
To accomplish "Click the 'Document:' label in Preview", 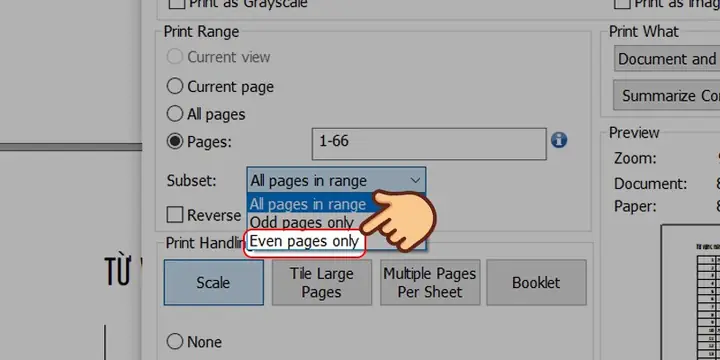I will 651,184.
